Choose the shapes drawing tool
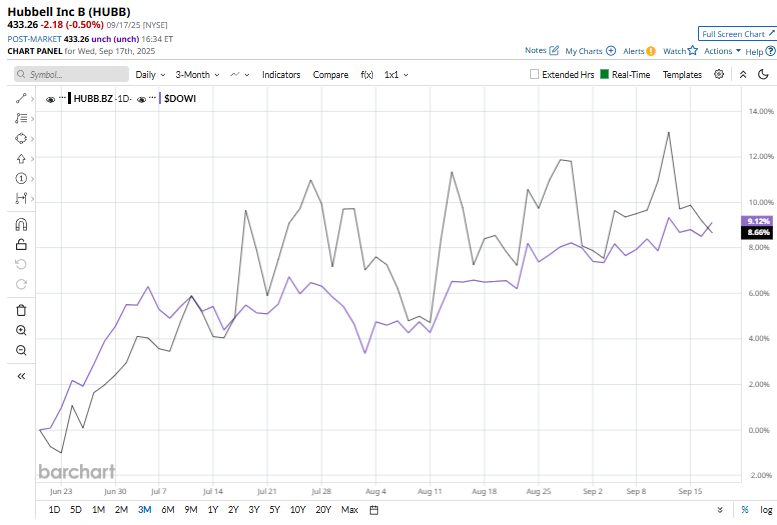 click(x=21, y=138)
